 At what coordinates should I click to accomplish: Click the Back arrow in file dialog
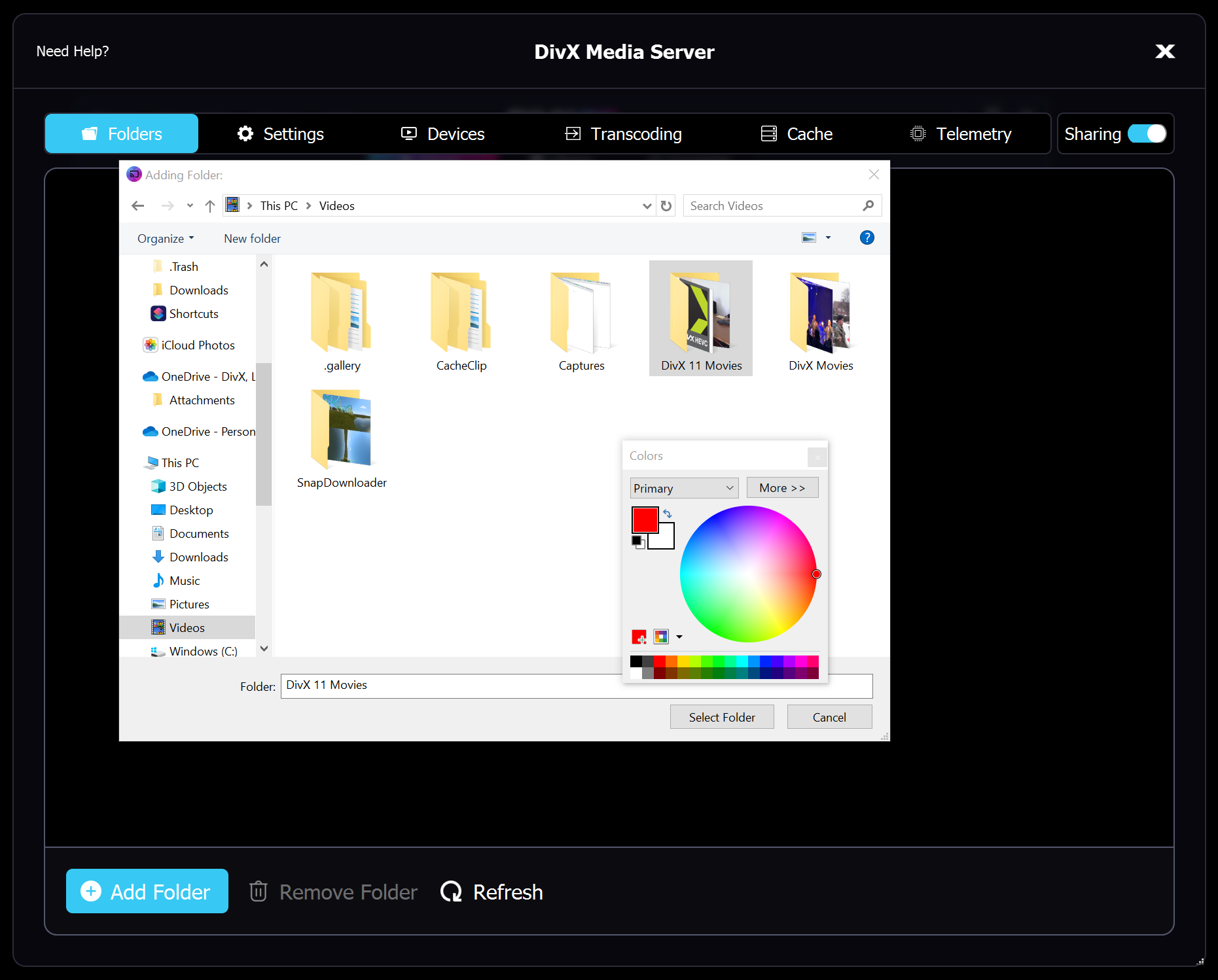tap(138, 205)
